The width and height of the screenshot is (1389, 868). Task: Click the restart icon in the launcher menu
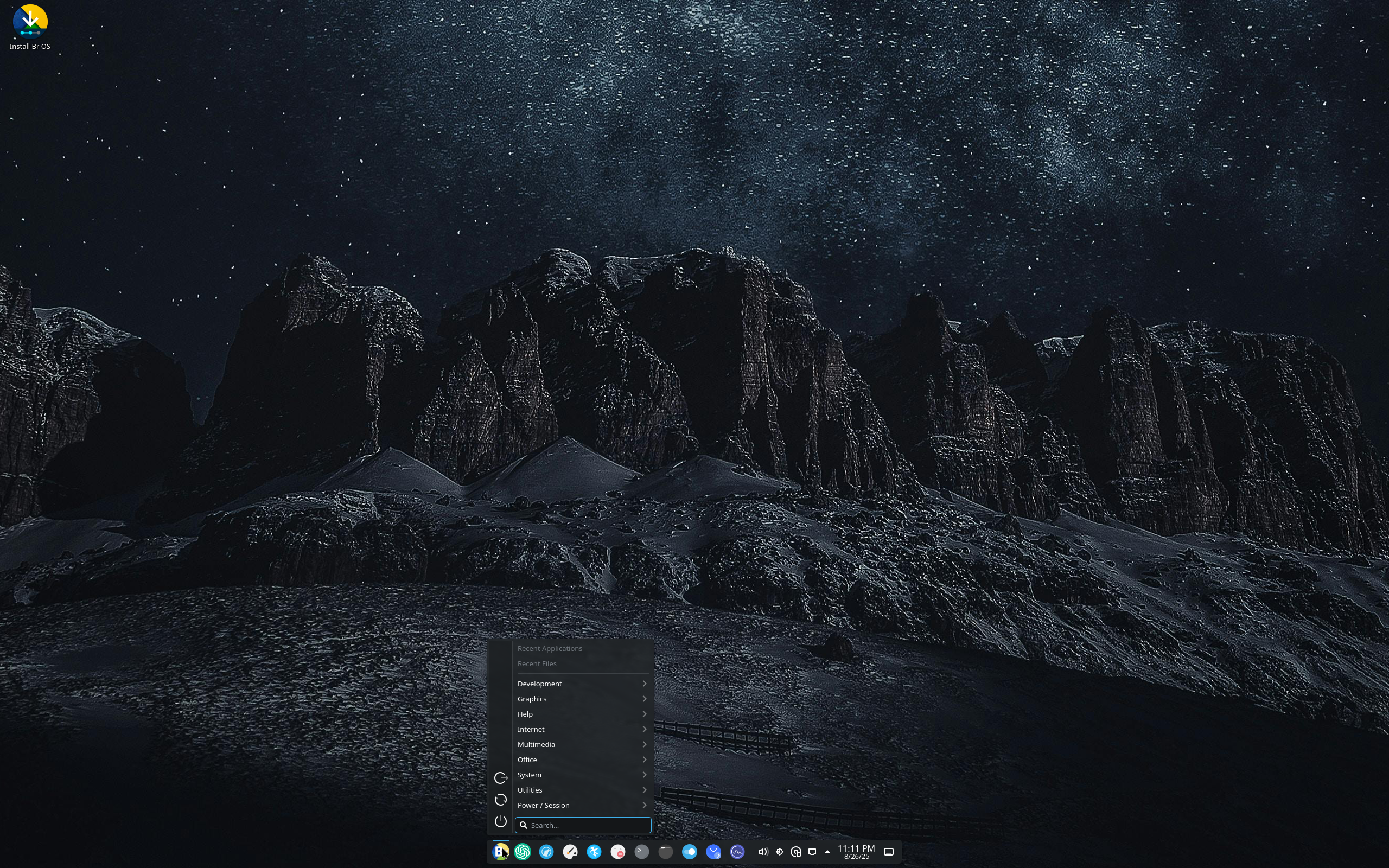[x=500, y=799]
